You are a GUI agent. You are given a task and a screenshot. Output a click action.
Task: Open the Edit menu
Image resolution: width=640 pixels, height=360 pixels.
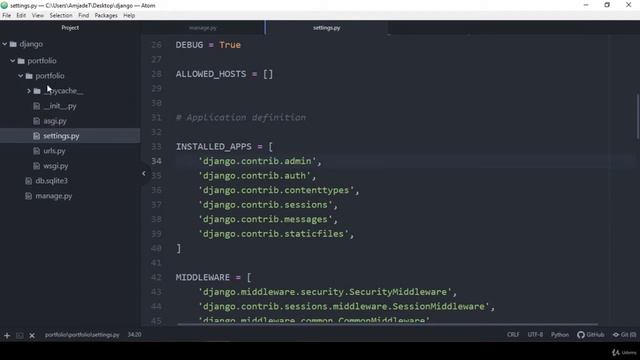[21, 16]
